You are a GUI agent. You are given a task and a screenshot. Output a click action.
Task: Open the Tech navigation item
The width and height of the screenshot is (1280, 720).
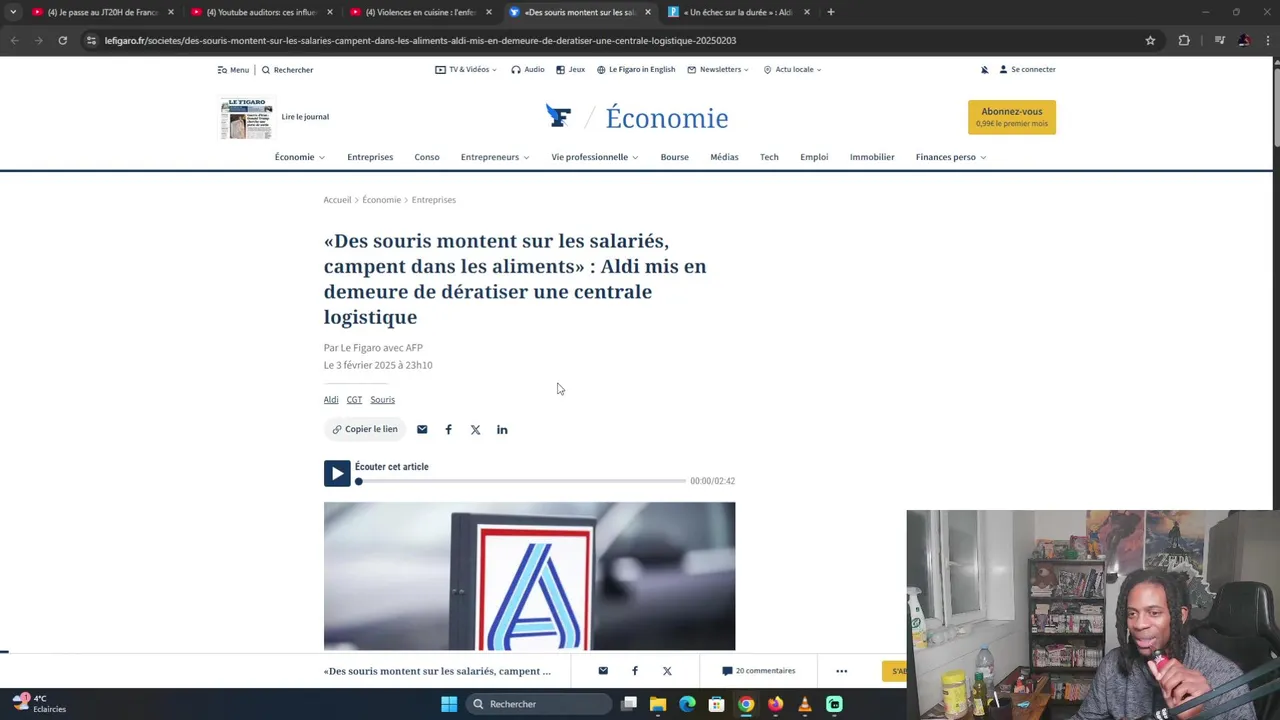[769, 157]
